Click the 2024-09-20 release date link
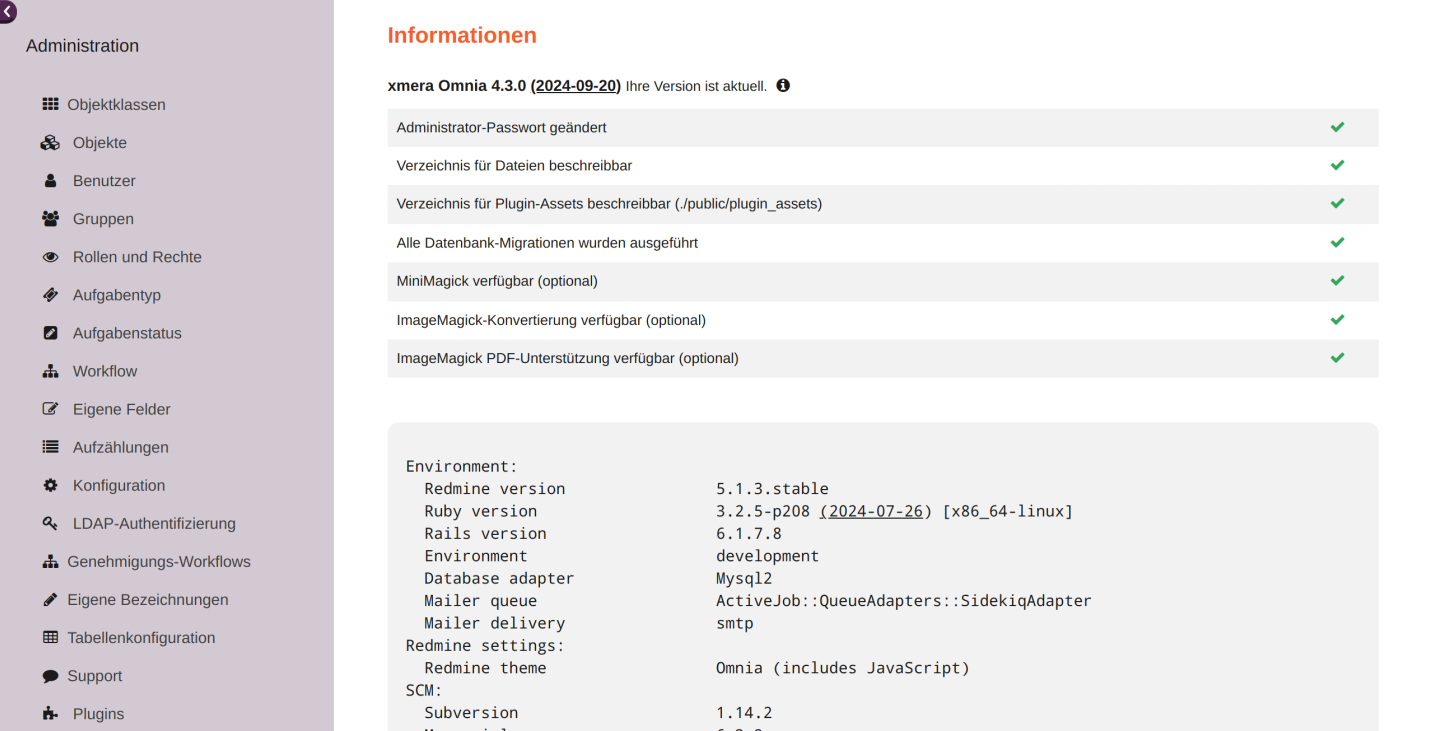The image size is (1433, 731). [575, 86]
